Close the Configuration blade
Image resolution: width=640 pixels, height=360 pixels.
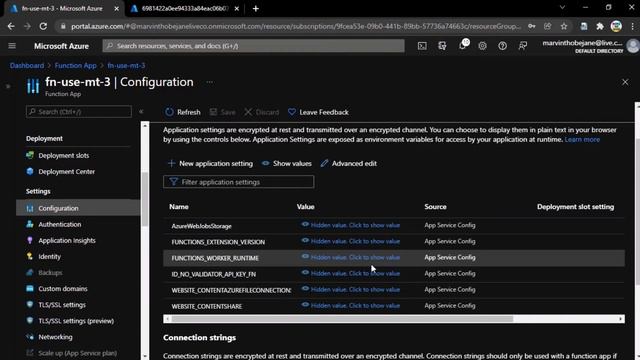[x=625, y=82]
